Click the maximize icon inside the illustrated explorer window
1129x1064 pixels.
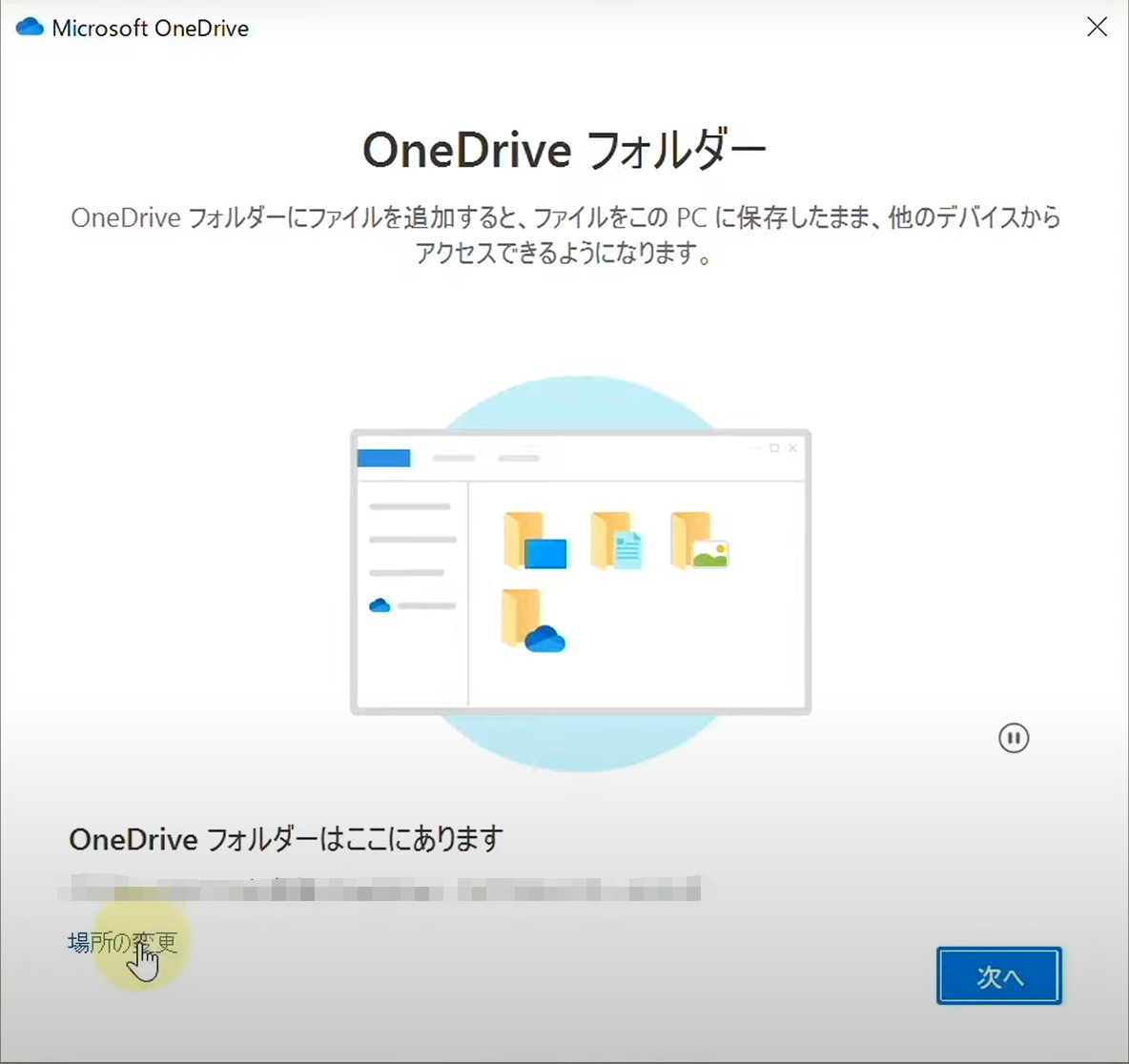776,448
